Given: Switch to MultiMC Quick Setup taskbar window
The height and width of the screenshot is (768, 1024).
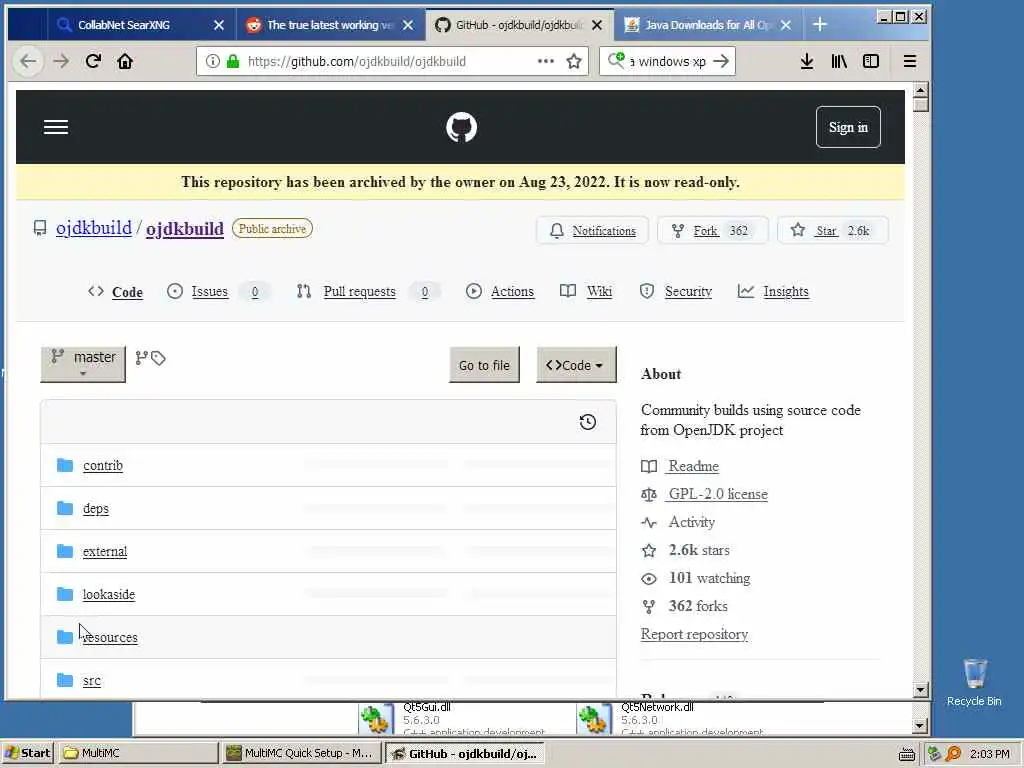Looking at the screenshot, I should pyautogui.click(x=301, y=753).
